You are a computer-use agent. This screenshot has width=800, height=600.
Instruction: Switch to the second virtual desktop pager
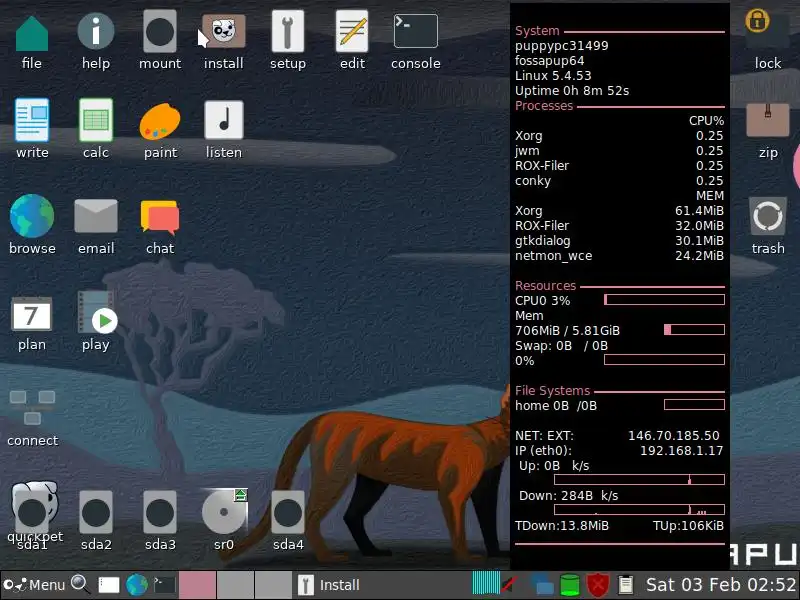pos(235,585)
